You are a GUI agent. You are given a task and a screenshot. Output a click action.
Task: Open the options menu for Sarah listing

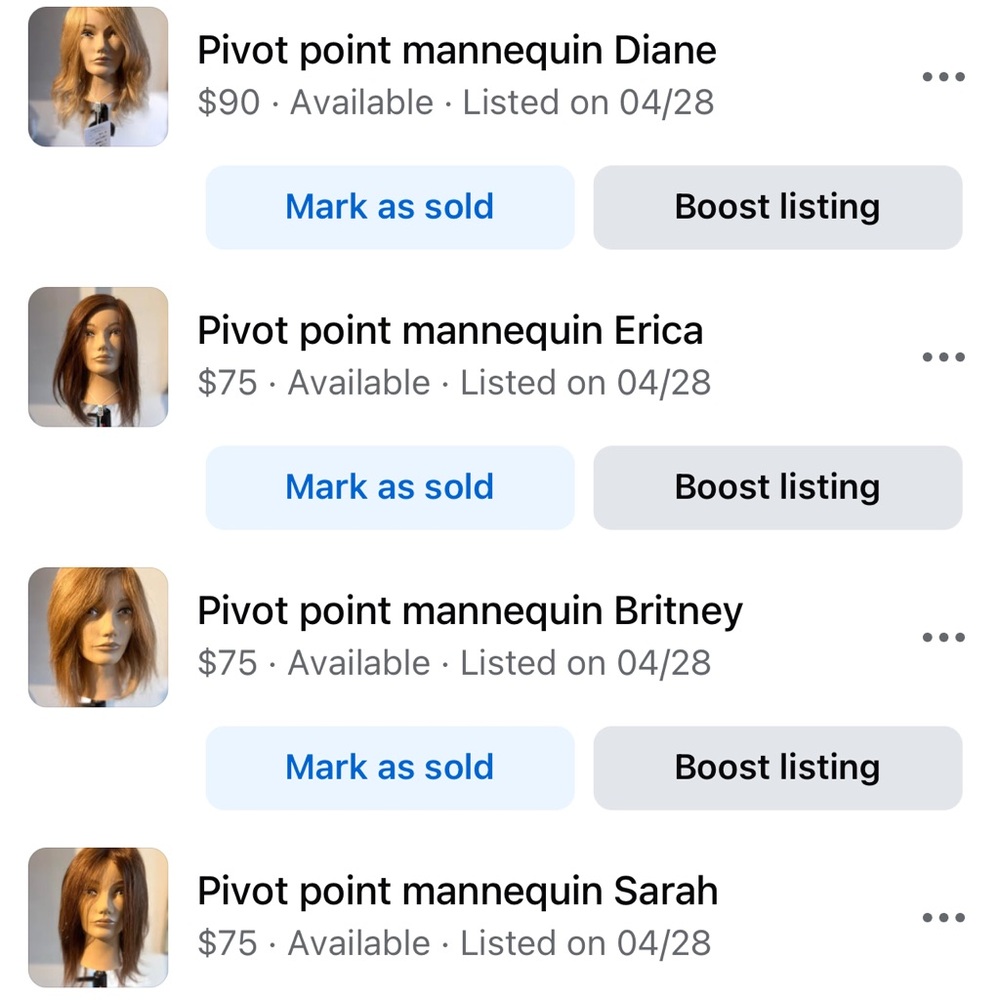point(943,915)
